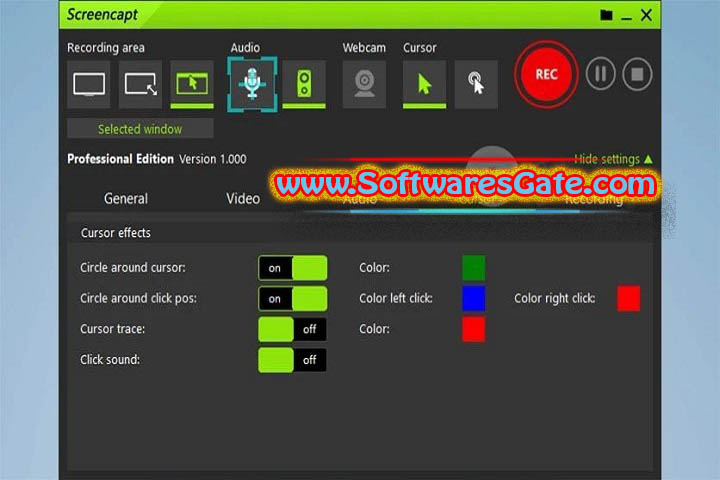The image size is (720, 480).
Task: Toggle cursor click effect icon
Action: pyautogui.click(x=476, y=84)
